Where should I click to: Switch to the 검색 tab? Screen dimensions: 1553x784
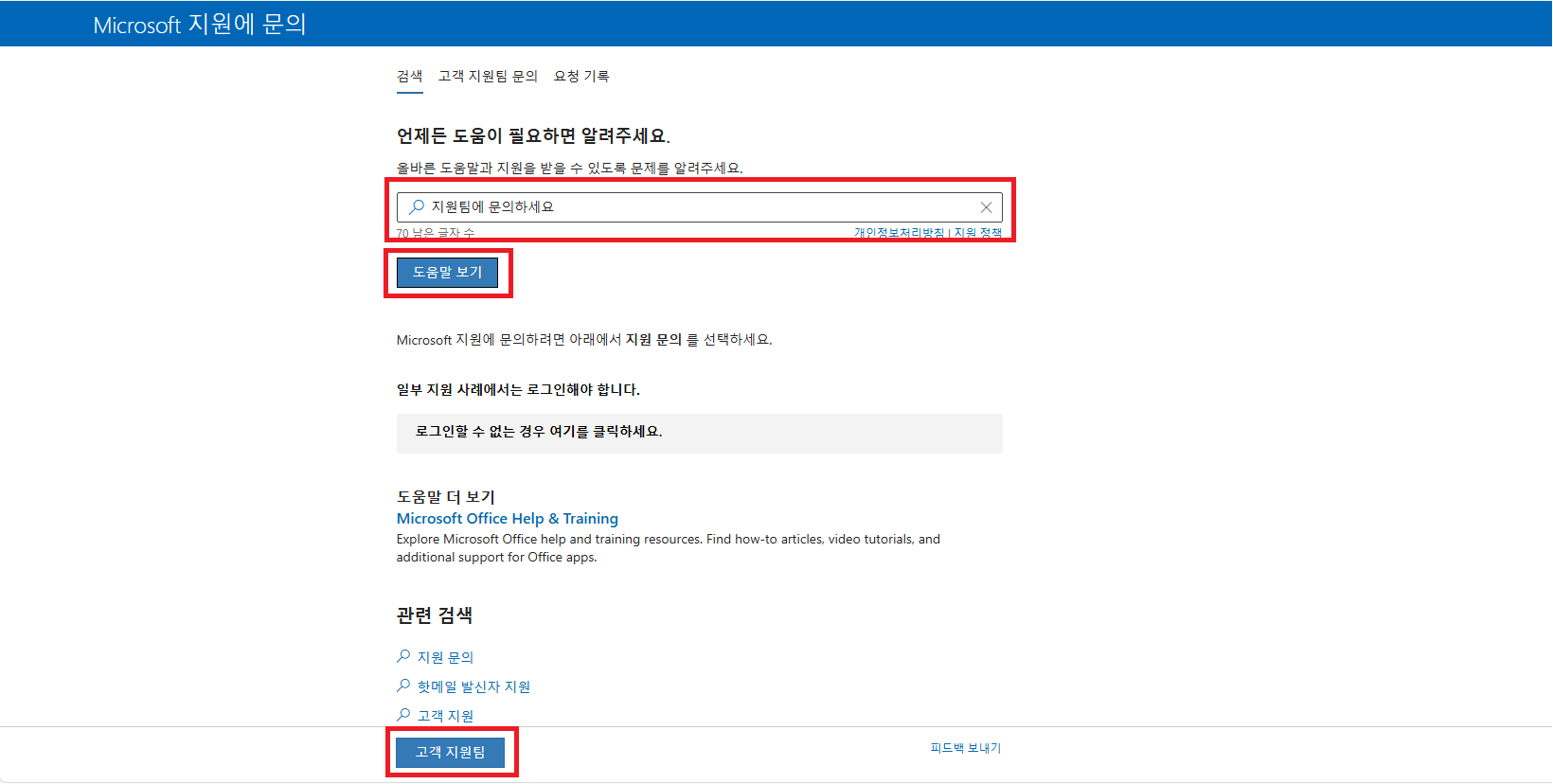(x=409, y=76)
